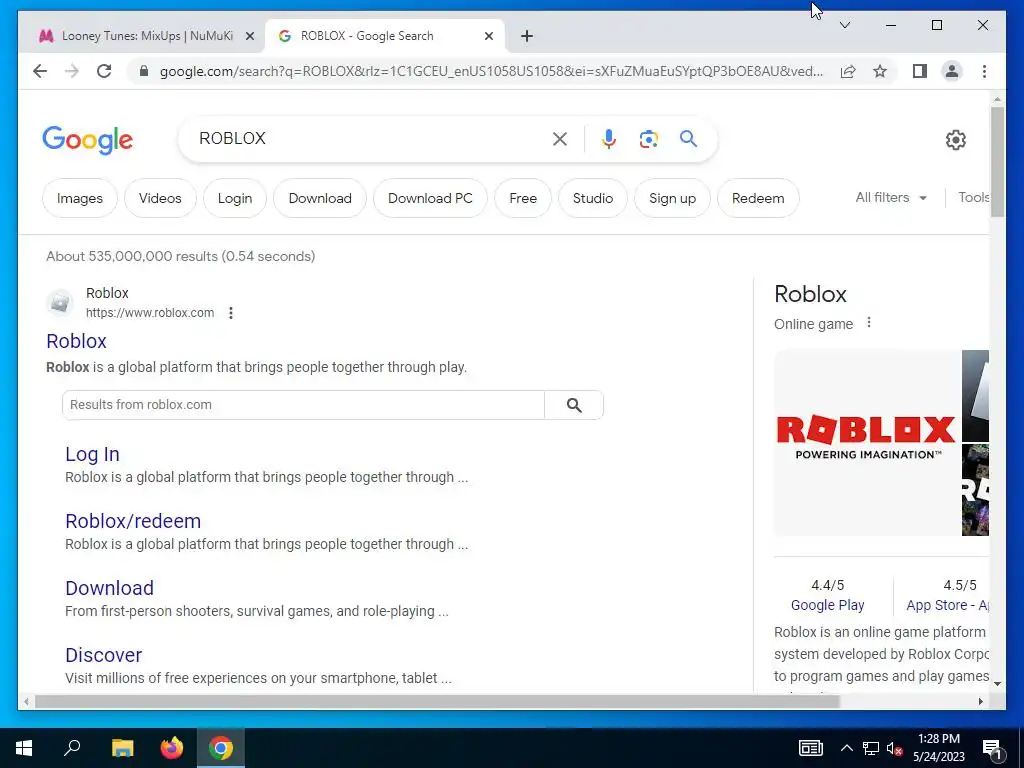Open the main Roblox result title
Screen dimensions: 1024x768
76,341
